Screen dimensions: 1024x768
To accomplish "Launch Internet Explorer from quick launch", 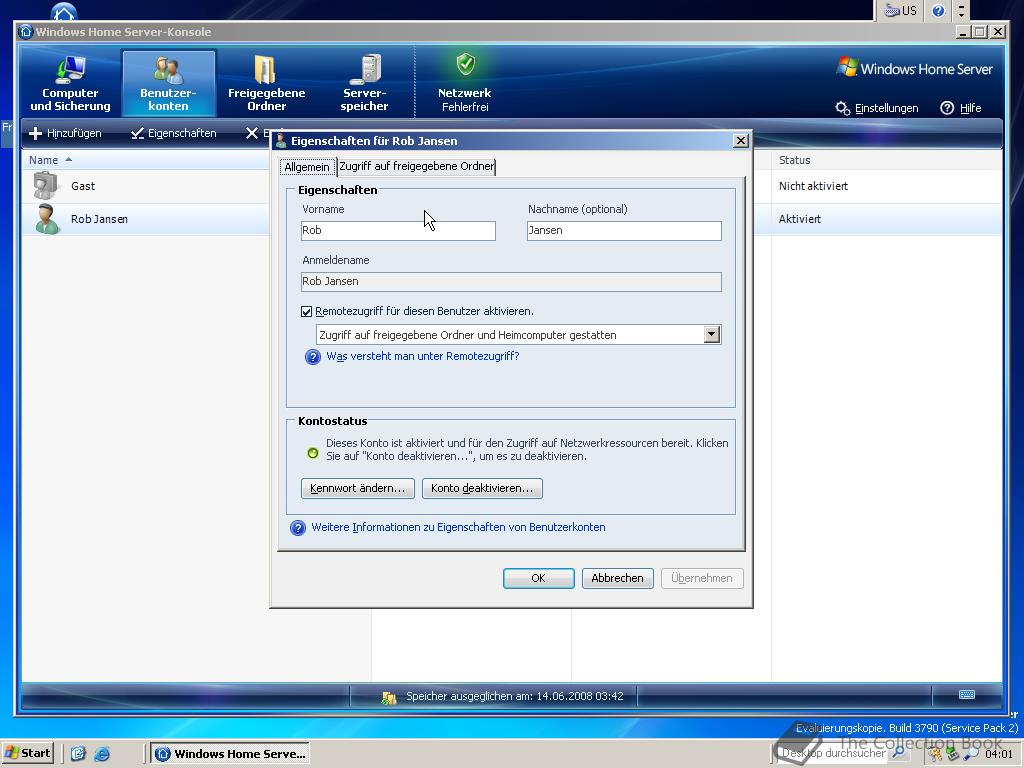I will click(x=102, y=754).
